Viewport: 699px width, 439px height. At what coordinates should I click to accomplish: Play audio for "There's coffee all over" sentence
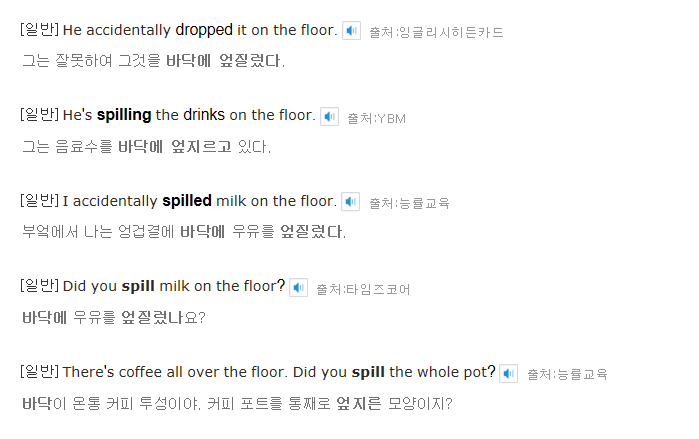point(508,373)
